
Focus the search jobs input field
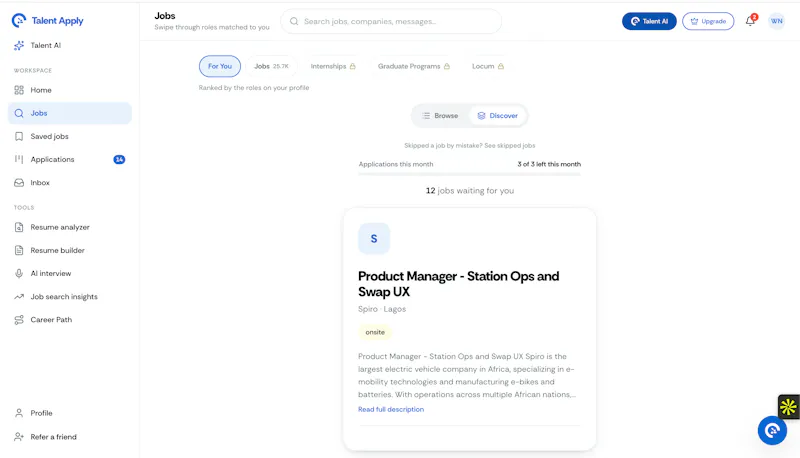coord(391,21)
